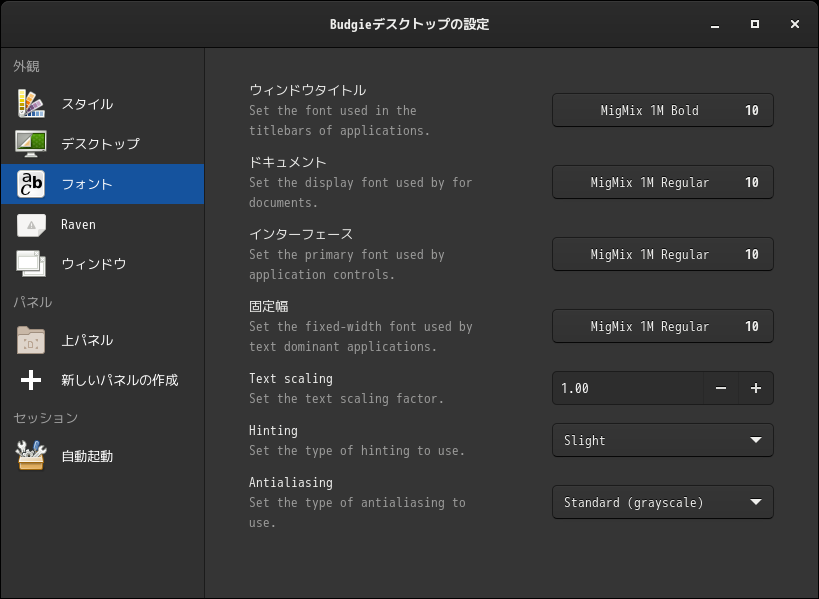Click the ウィンドウ stacked windows icon
The width and height of the screenshot is (819, 599).
[31, 264]
